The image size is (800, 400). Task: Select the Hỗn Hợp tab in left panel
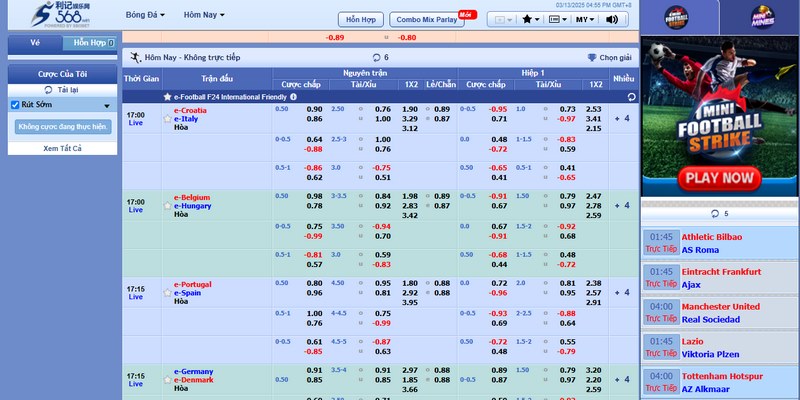89,43
